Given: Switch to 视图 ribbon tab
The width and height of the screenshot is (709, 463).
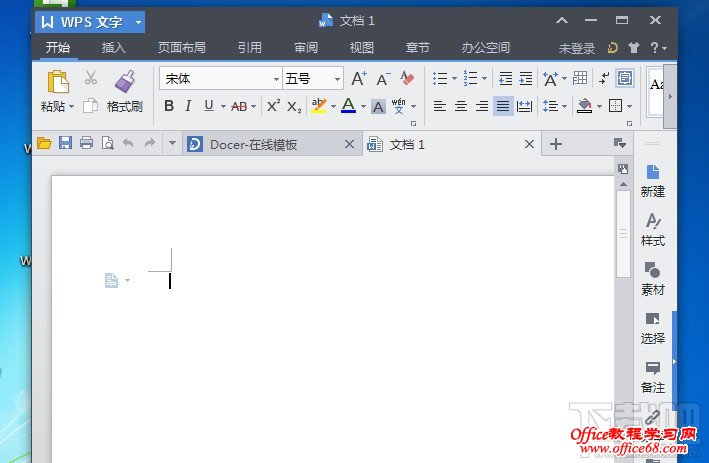Looking at the screenshot, I should pos(362,47).
